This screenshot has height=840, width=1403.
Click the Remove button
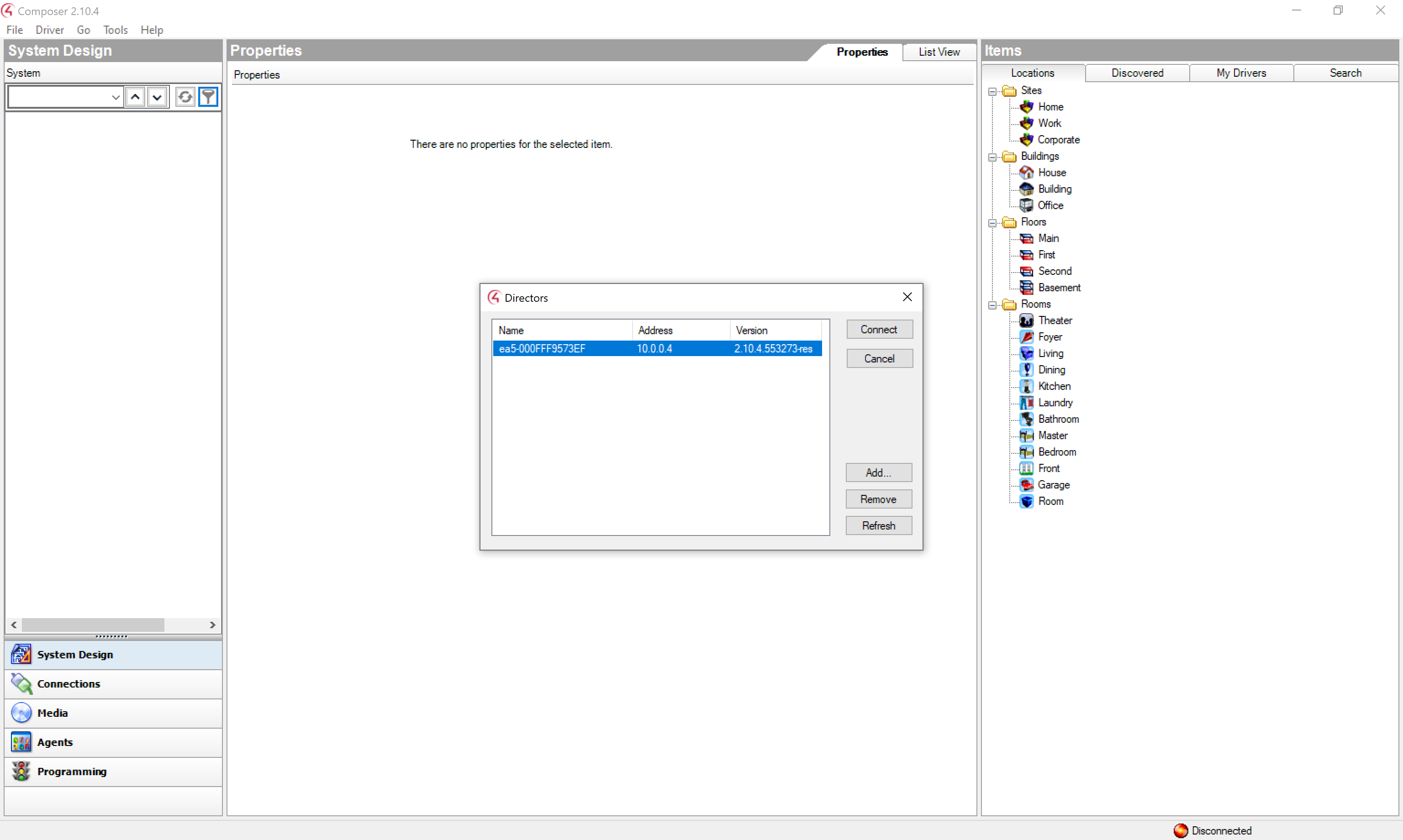point(878,499)
